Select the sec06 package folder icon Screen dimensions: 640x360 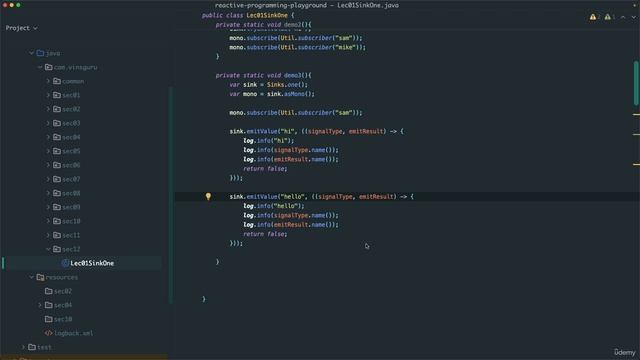coord(57,165)
